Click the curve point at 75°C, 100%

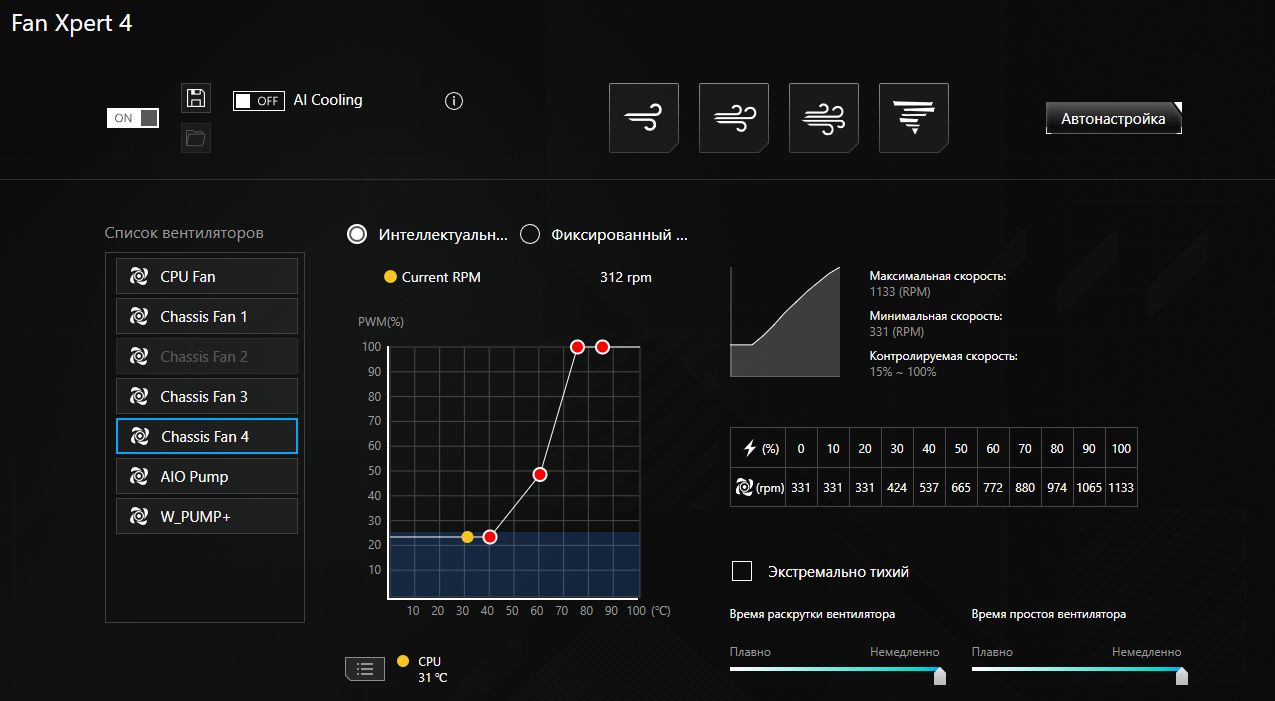click(x=577, y=347)
